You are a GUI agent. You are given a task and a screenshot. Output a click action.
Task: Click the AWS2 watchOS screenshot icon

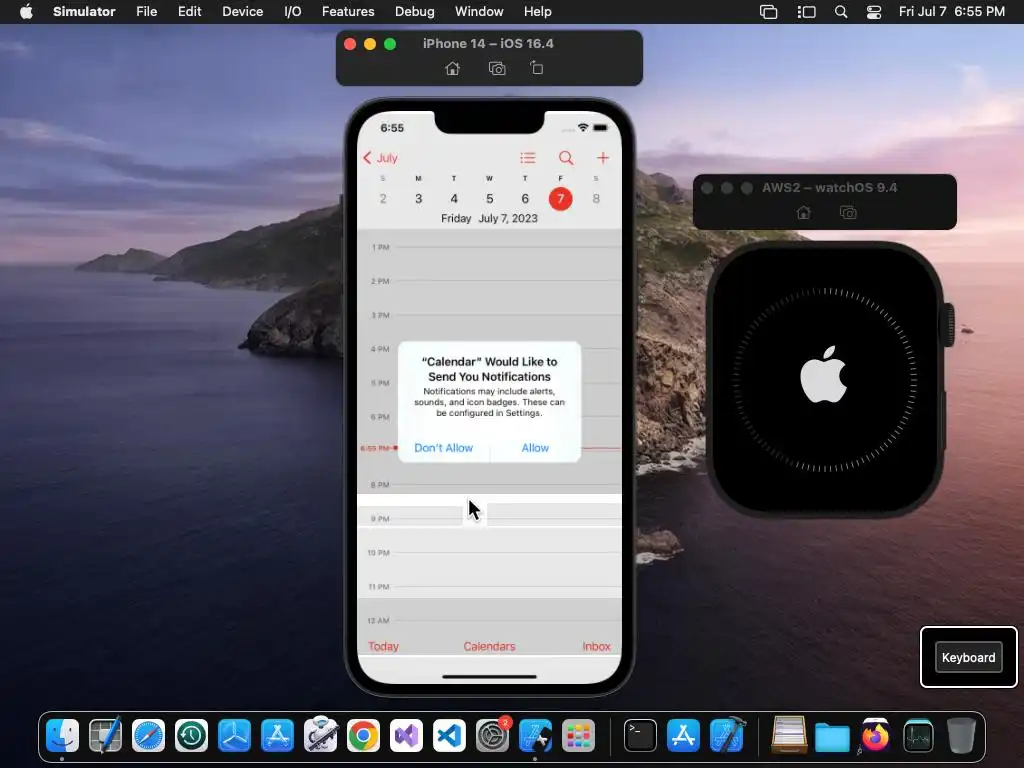tap(848, 213)
